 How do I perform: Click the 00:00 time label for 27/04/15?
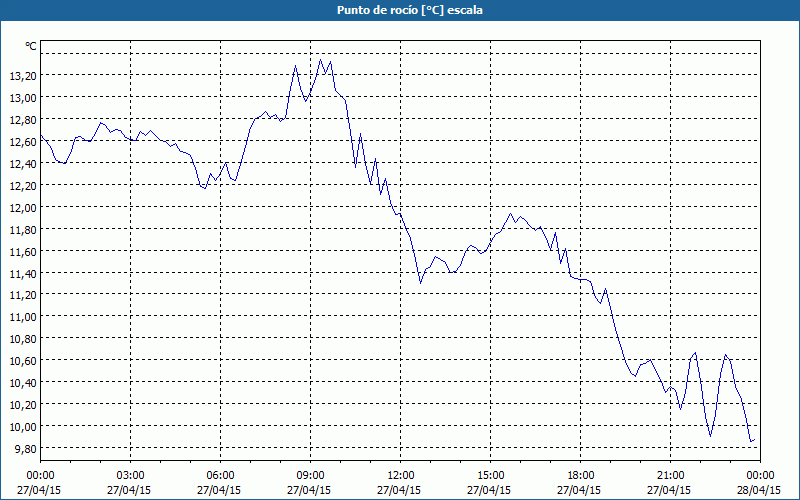(x=40, y=476)
